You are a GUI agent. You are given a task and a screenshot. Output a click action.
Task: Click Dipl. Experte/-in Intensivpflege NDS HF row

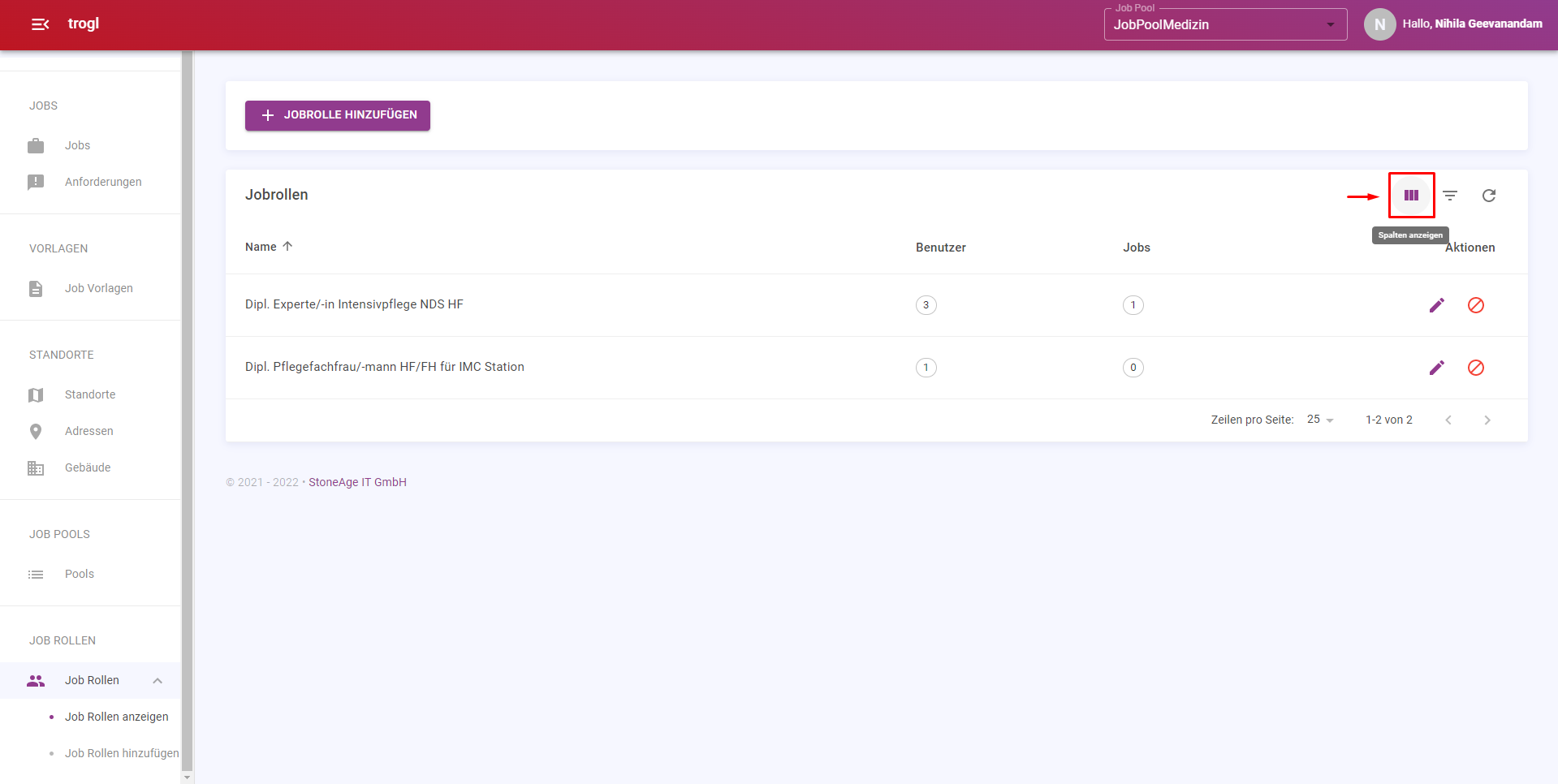876,305
